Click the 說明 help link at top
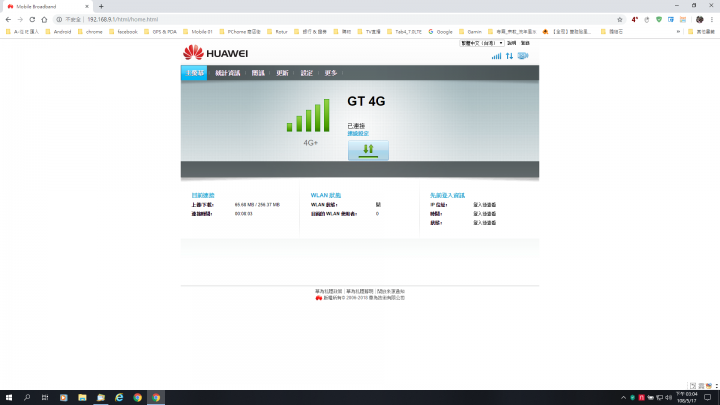 (512, 43)
